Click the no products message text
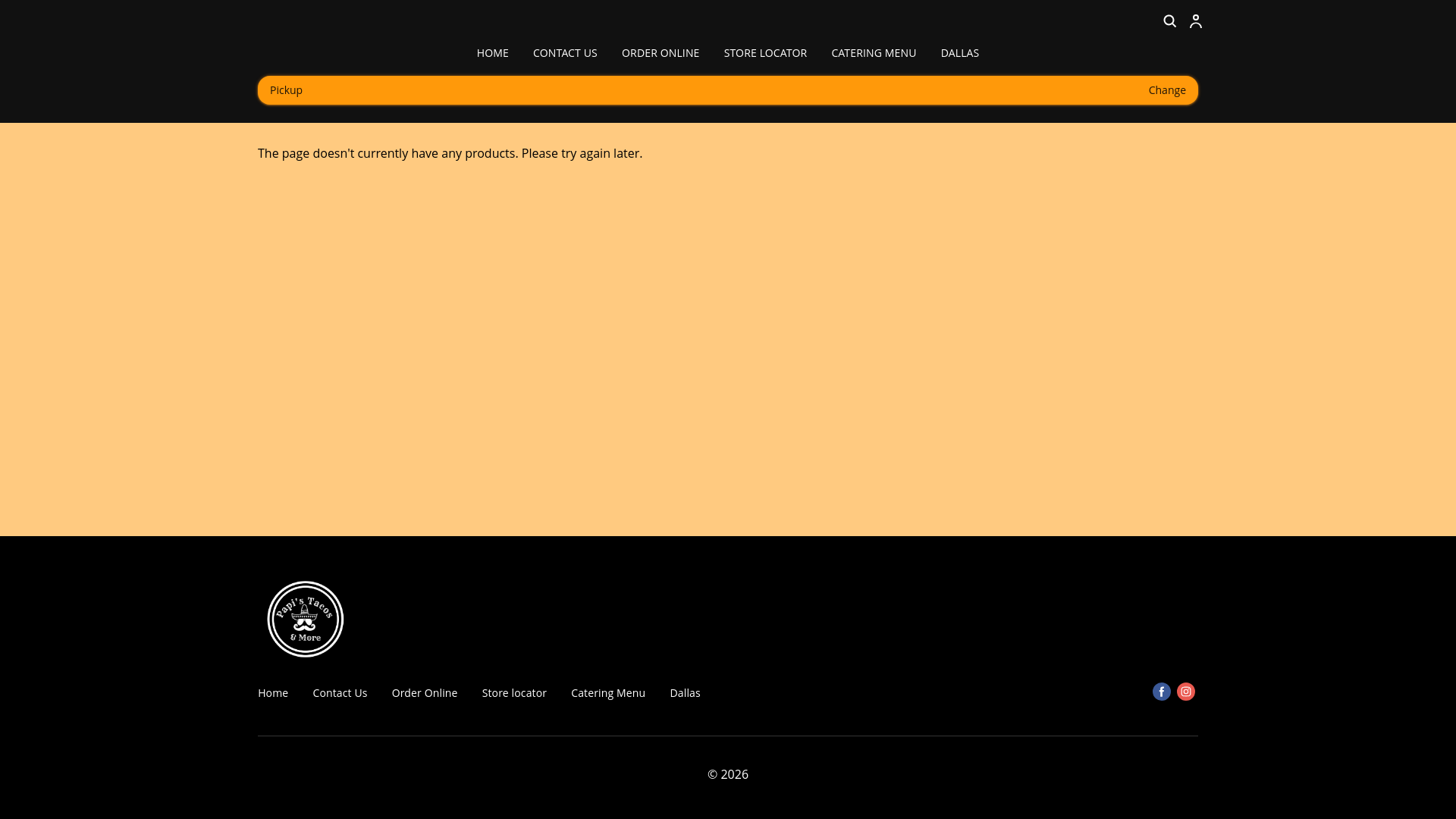The height and width of the screenshot is (819, 1456). 450,153
